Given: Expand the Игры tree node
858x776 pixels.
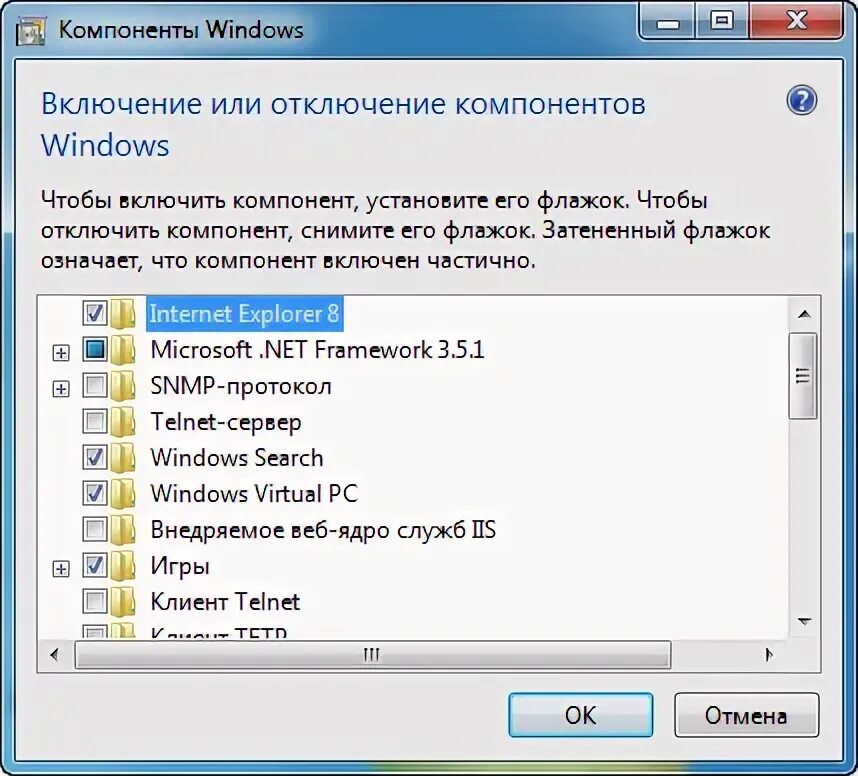Looking at the screenshot, I should (x=61, y=569).
